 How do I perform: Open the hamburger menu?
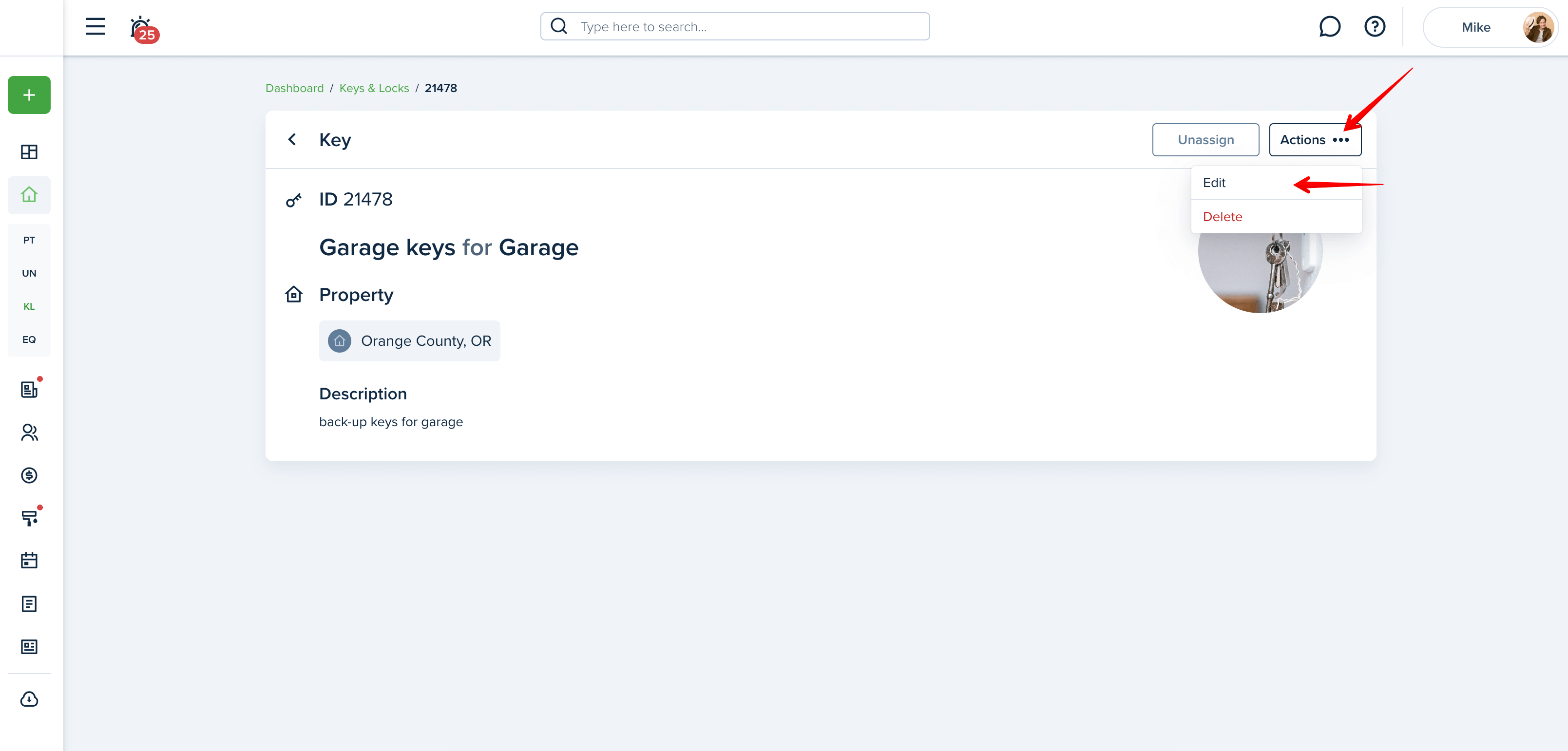95,26
